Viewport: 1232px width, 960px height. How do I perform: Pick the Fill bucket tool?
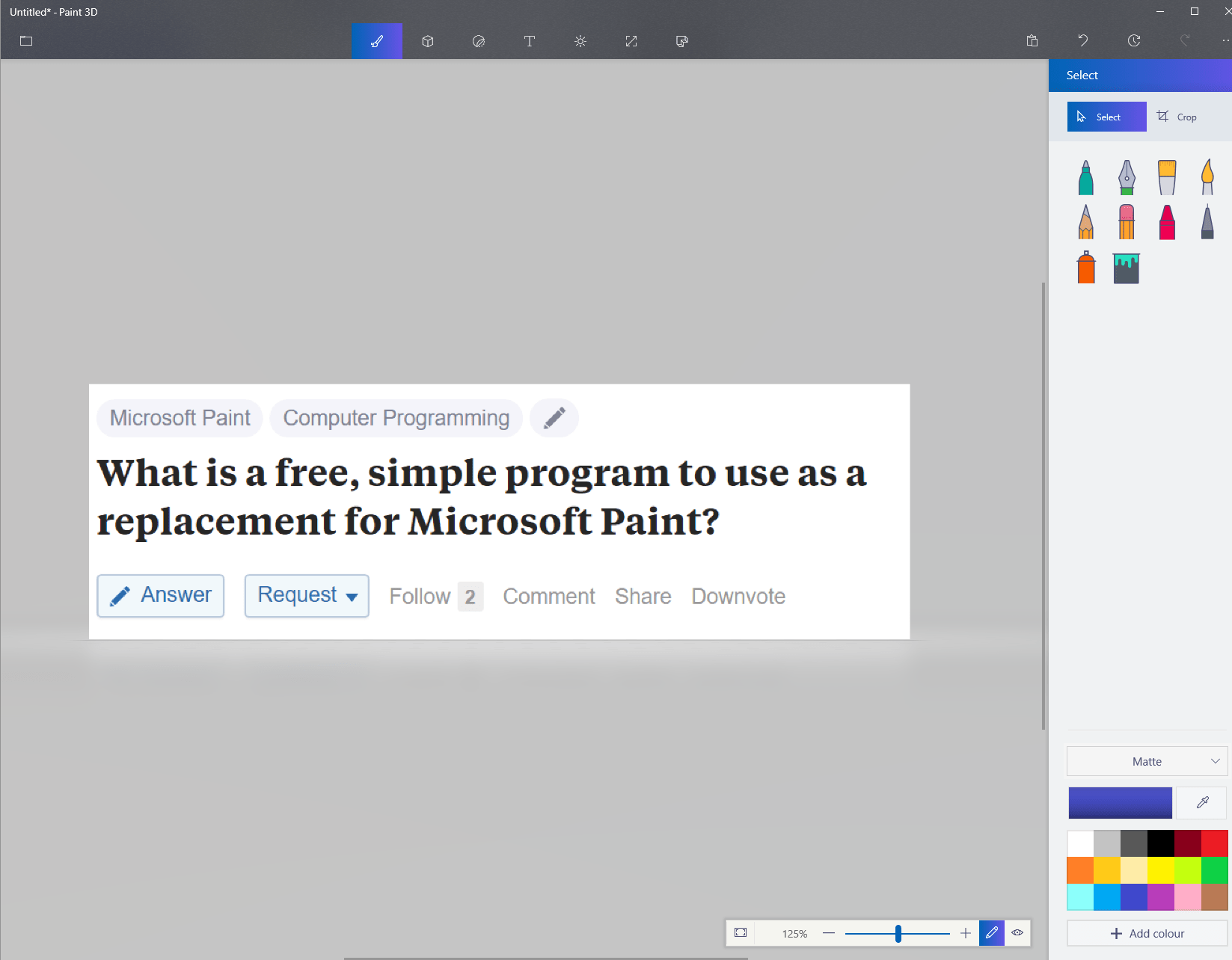click(x=1127, y=268)
